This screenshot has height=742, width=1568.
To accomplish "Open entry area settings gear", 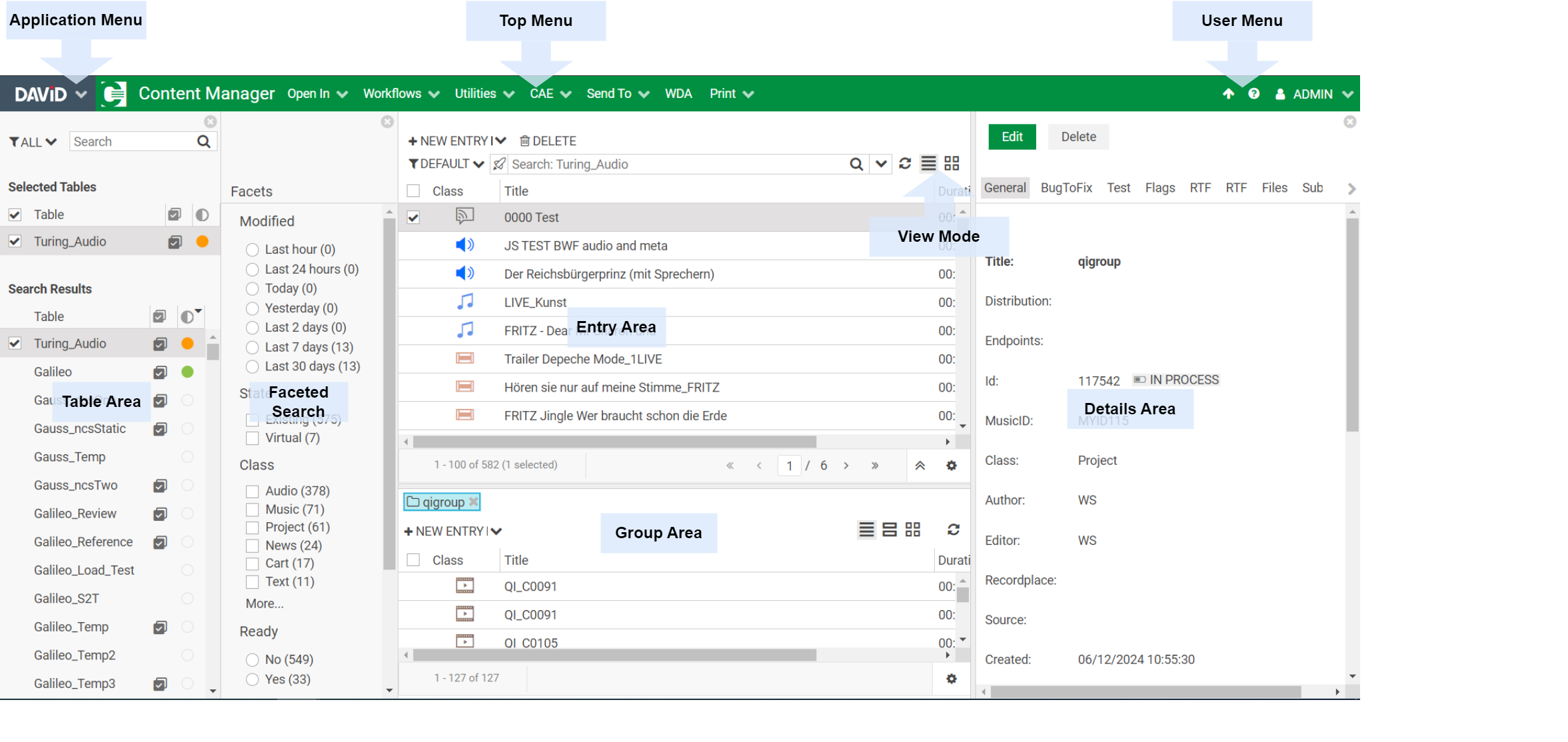I will tap(951, 466).
